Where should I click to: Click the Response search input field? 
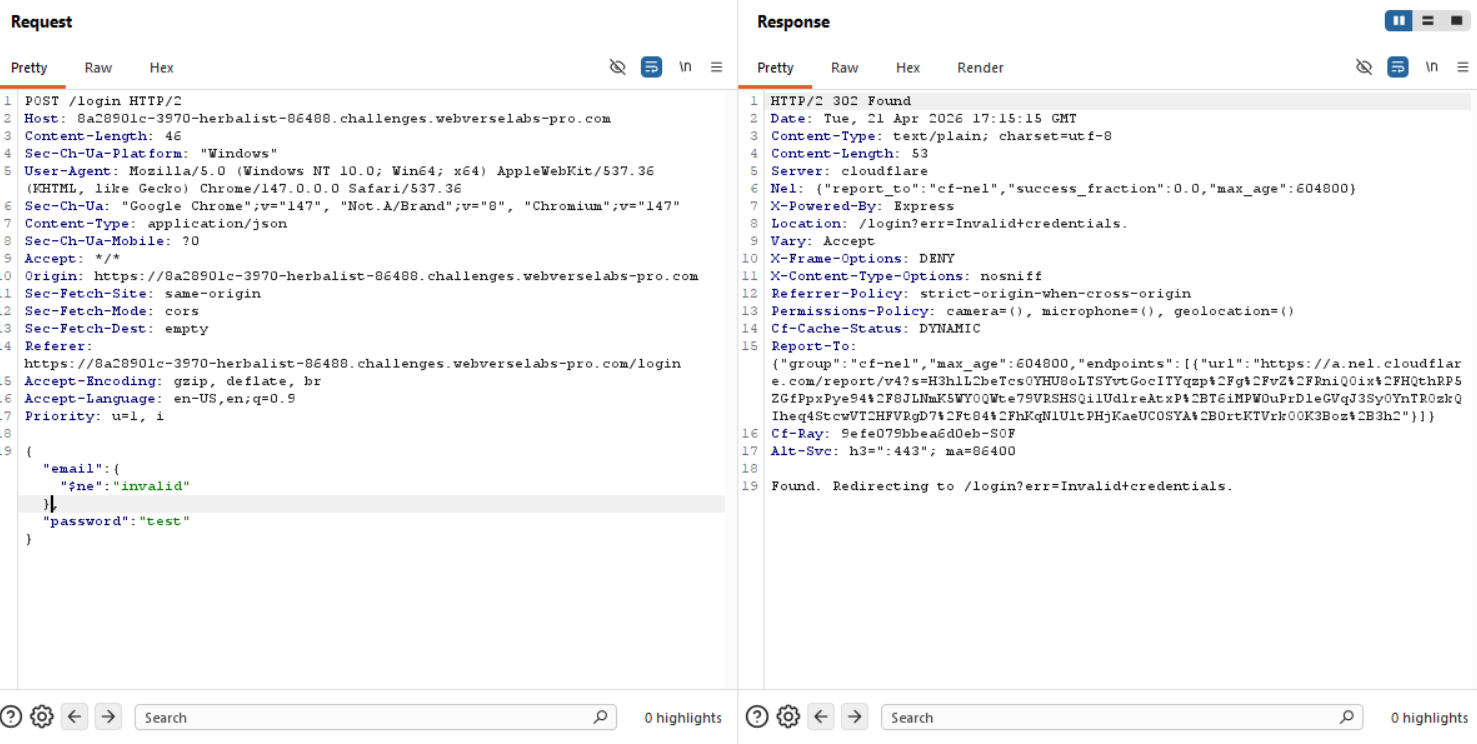click(1110, 717)
